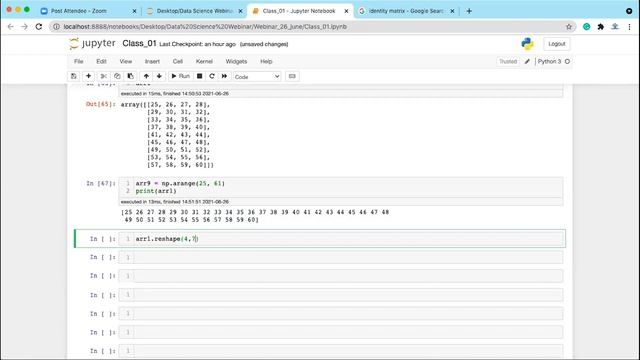Click the (unsaved changes) status text

(264, 44)
